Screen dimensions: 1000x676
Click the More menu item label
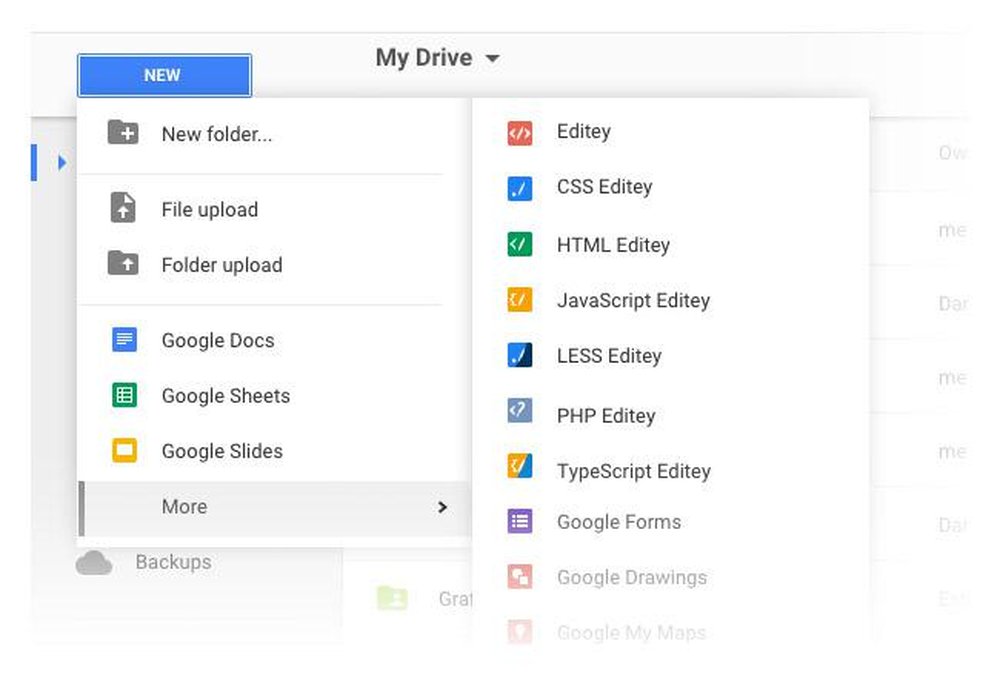184,506
